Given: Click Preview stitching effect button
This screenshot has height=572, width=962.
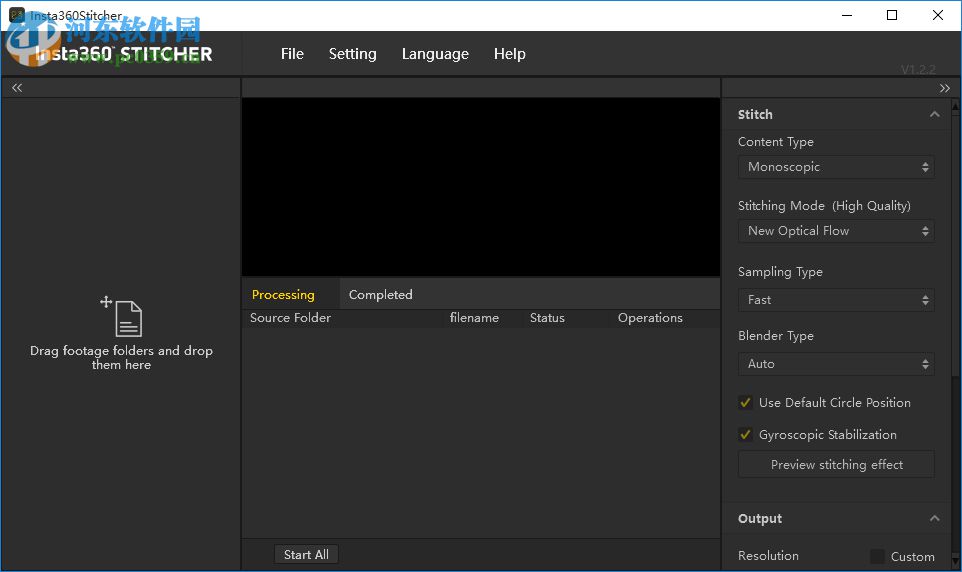Looking at the screenshot, I should 836,465.
